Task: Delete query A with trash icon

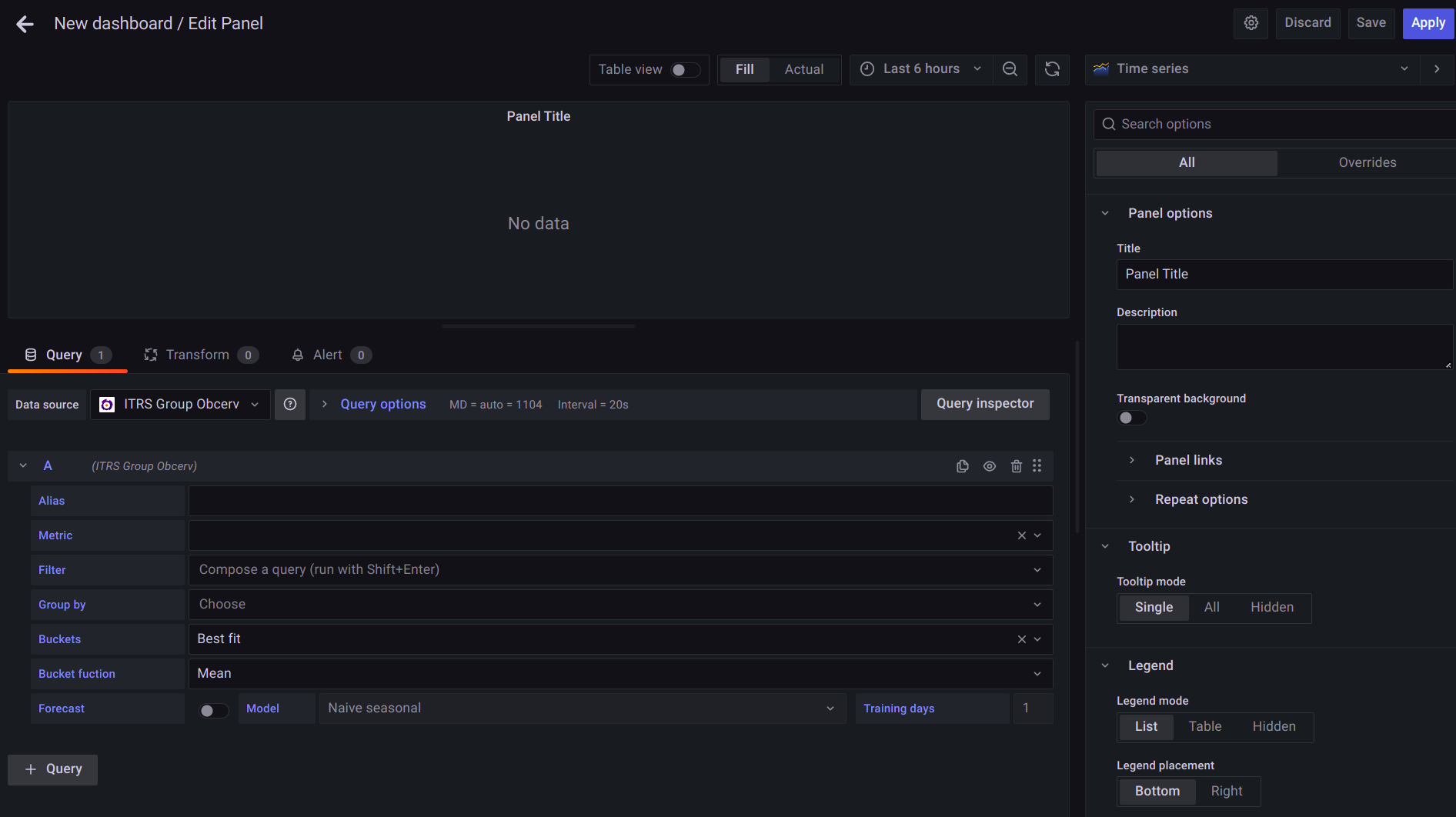Action: click(x=1016, y=466)
